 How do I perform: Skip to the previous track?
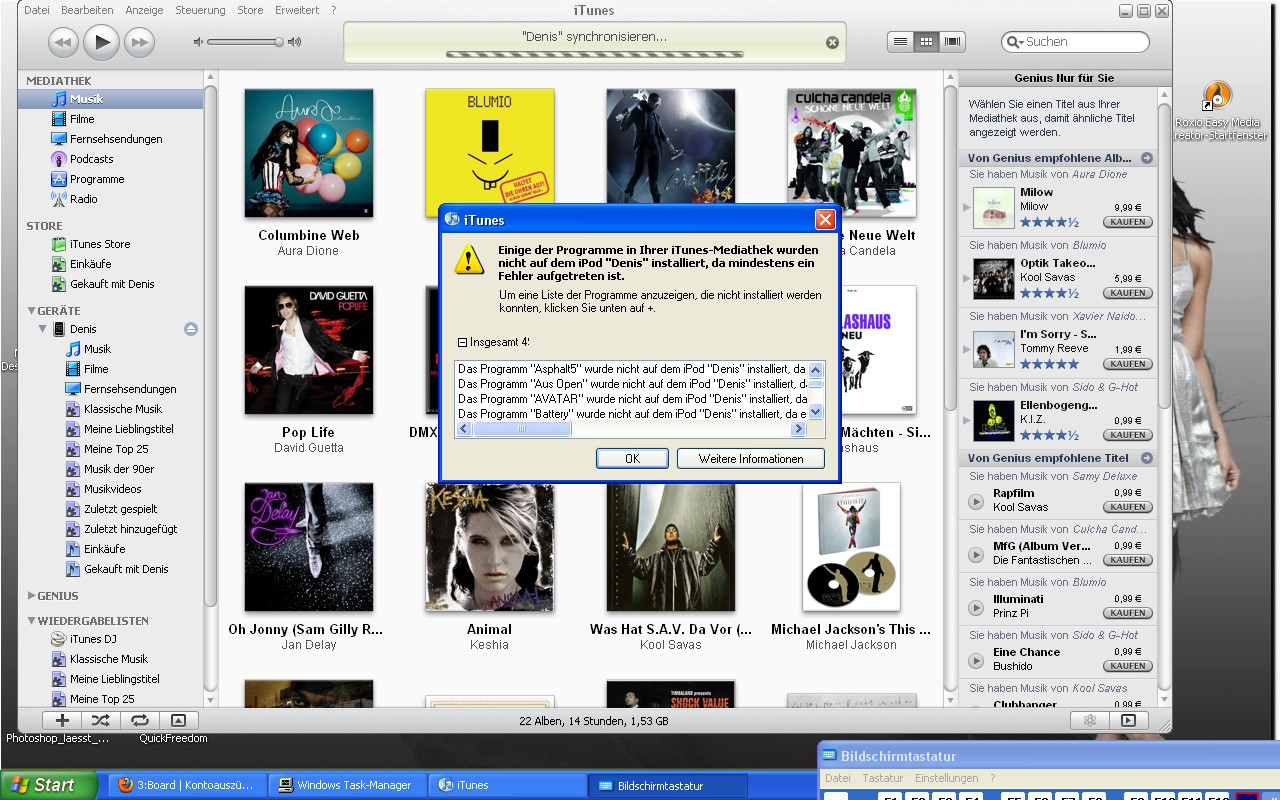(x=62, y=42)
